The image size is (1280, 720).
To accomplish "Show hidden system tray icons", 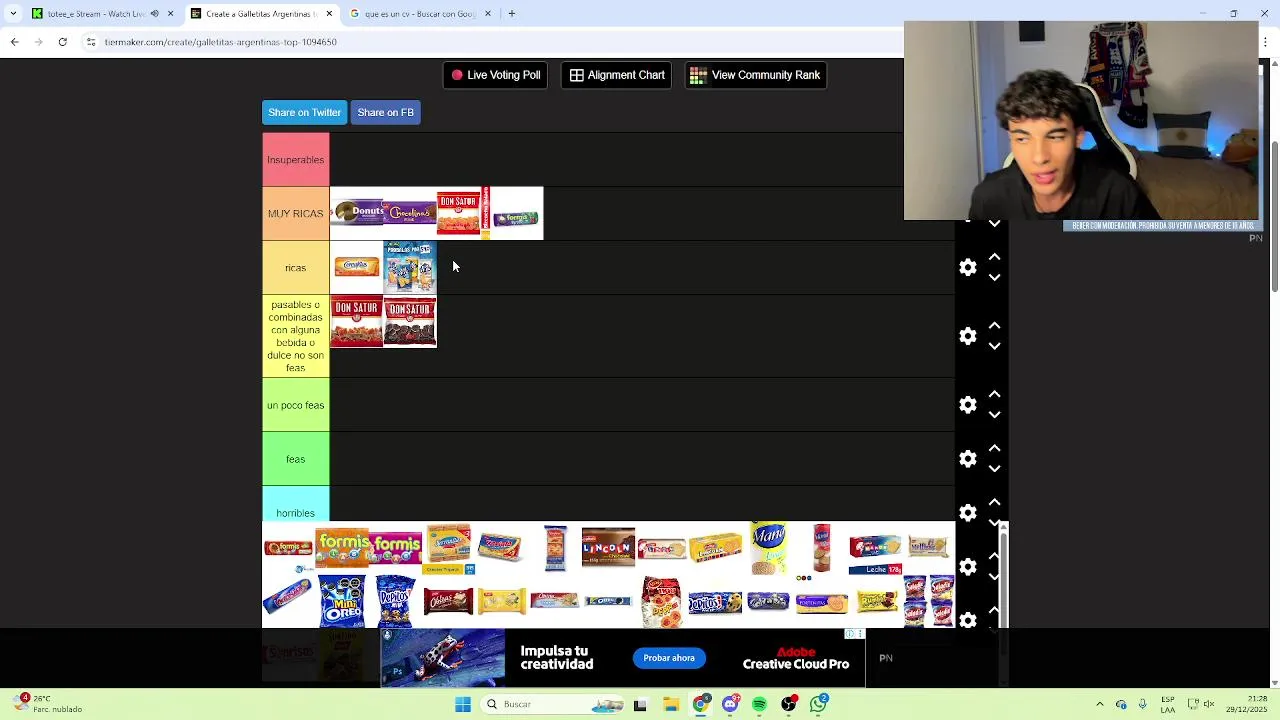I will pyautogui.click(x=1100, y=705).
